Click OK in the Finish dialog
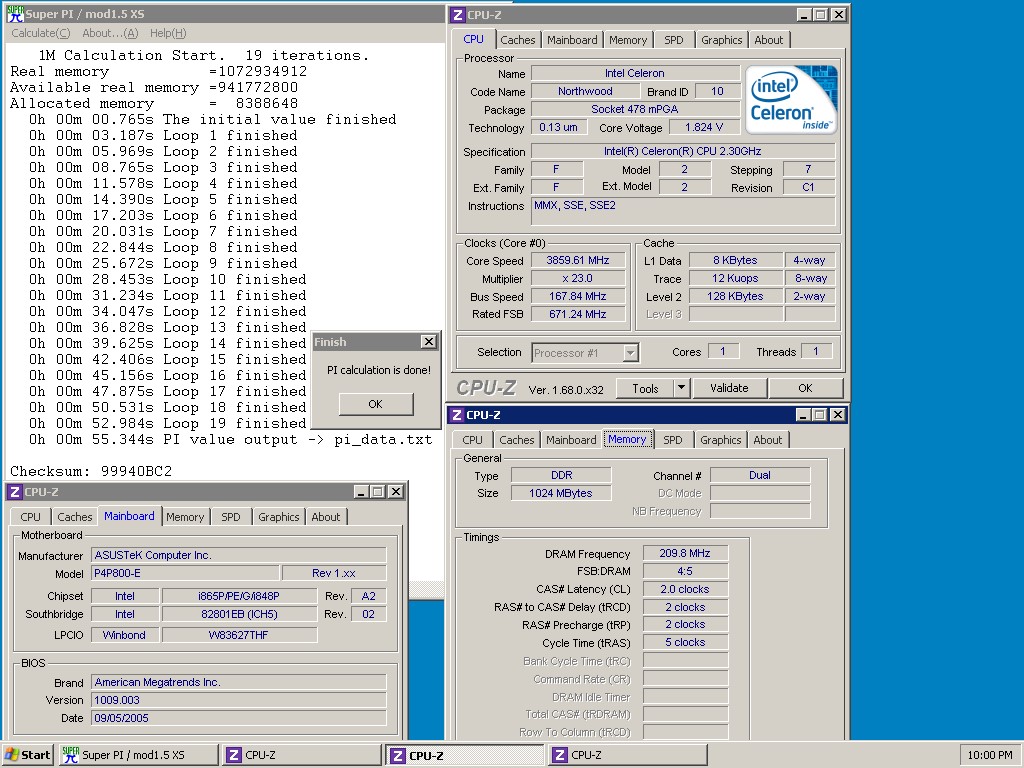This screenshot has width=1024, height=768. pyautogui.click(x=376, y=404)
